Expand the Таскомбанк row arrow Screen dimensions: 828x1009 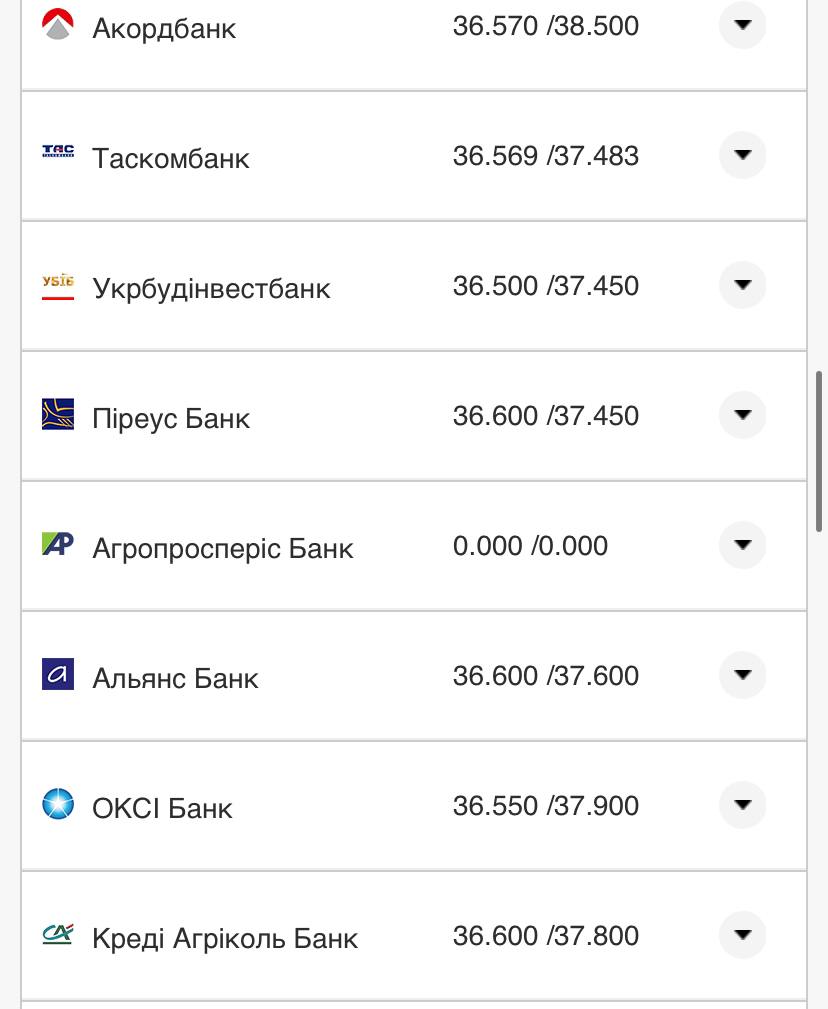742,155
